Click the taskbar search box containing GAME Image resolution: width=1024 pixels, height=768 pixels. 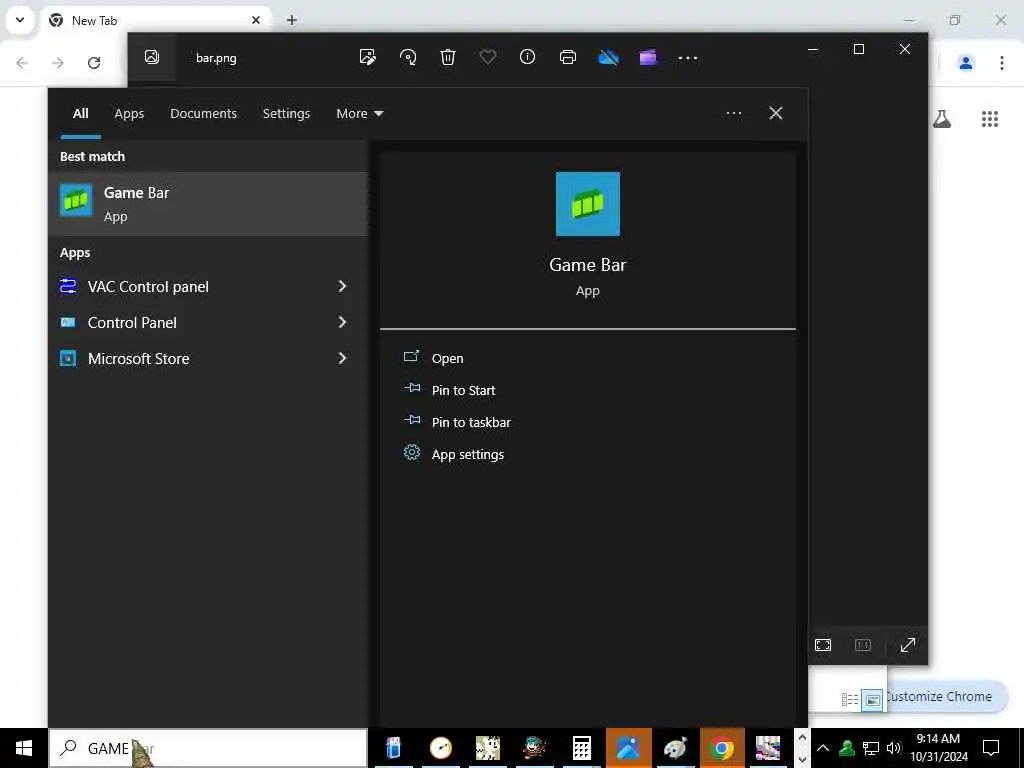pos(208,748)
